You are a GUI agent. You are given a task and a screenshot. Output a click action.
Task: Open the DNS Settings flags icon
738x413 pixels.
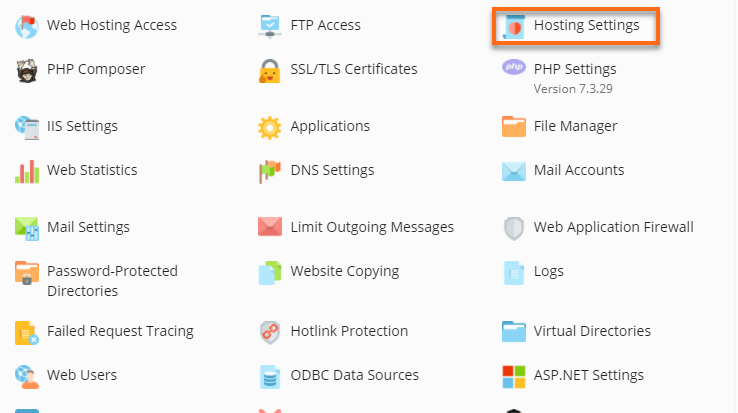pyautogui.click(x=270, y=171)
